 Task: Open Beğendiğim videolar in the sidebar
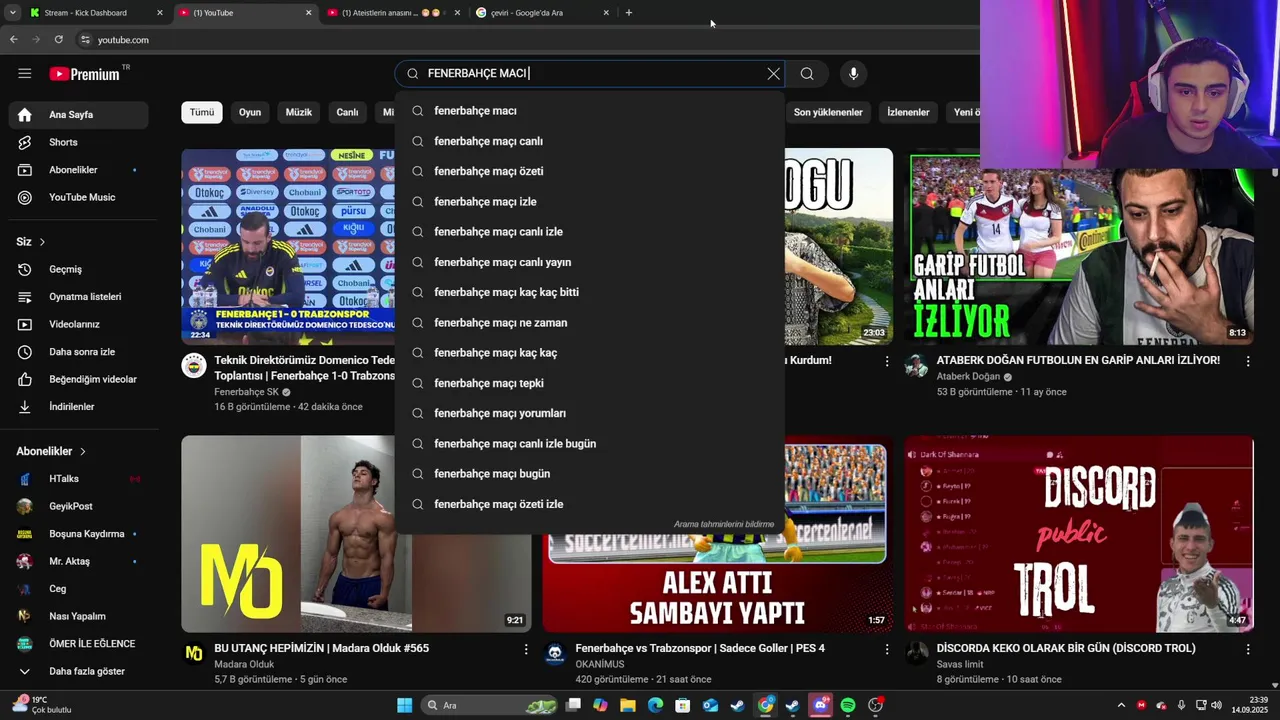point(79,379)
